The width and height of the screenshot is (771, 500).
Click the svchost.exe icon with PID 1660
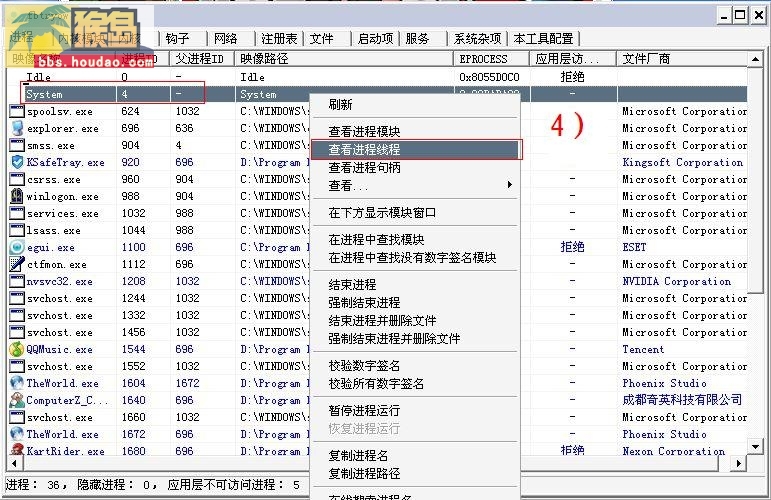pos(17,417)
